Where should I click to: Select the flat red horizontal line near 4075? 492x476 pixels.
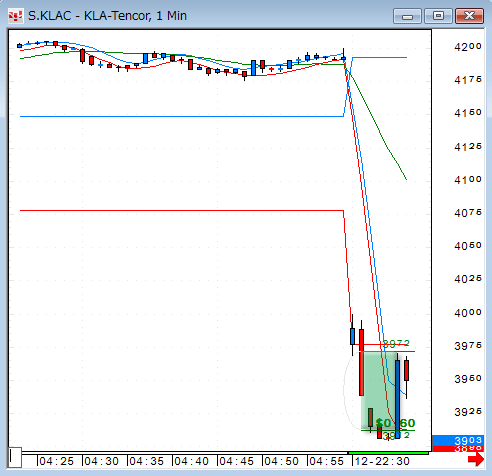pos(182,210)
